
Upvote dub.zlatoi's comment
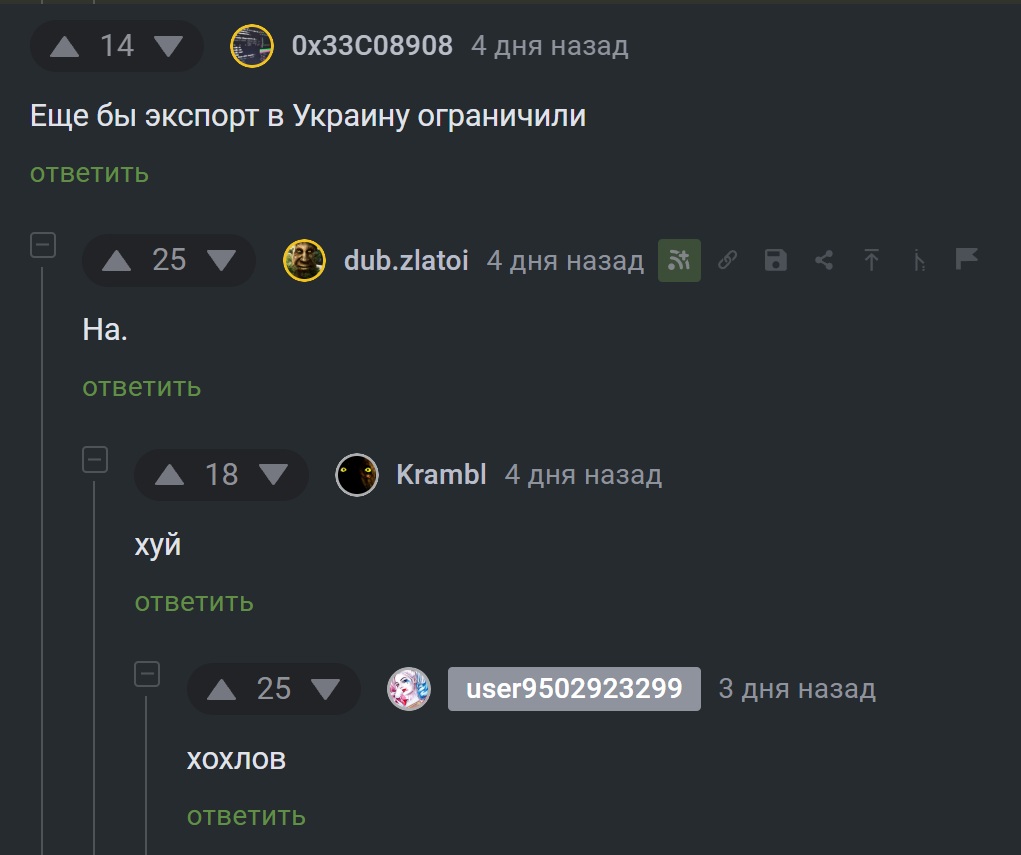pyautogui.click(x=117, y=260)
